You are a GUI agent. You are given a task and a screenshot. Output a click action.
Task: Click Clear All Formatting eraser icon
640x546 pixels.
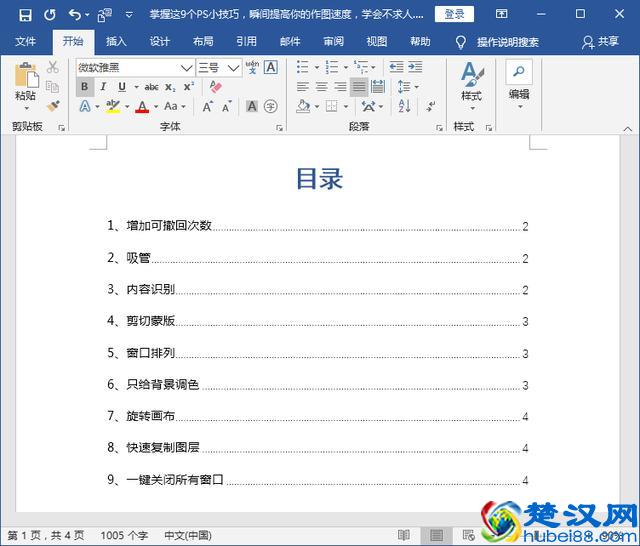(x=216, y=87)
